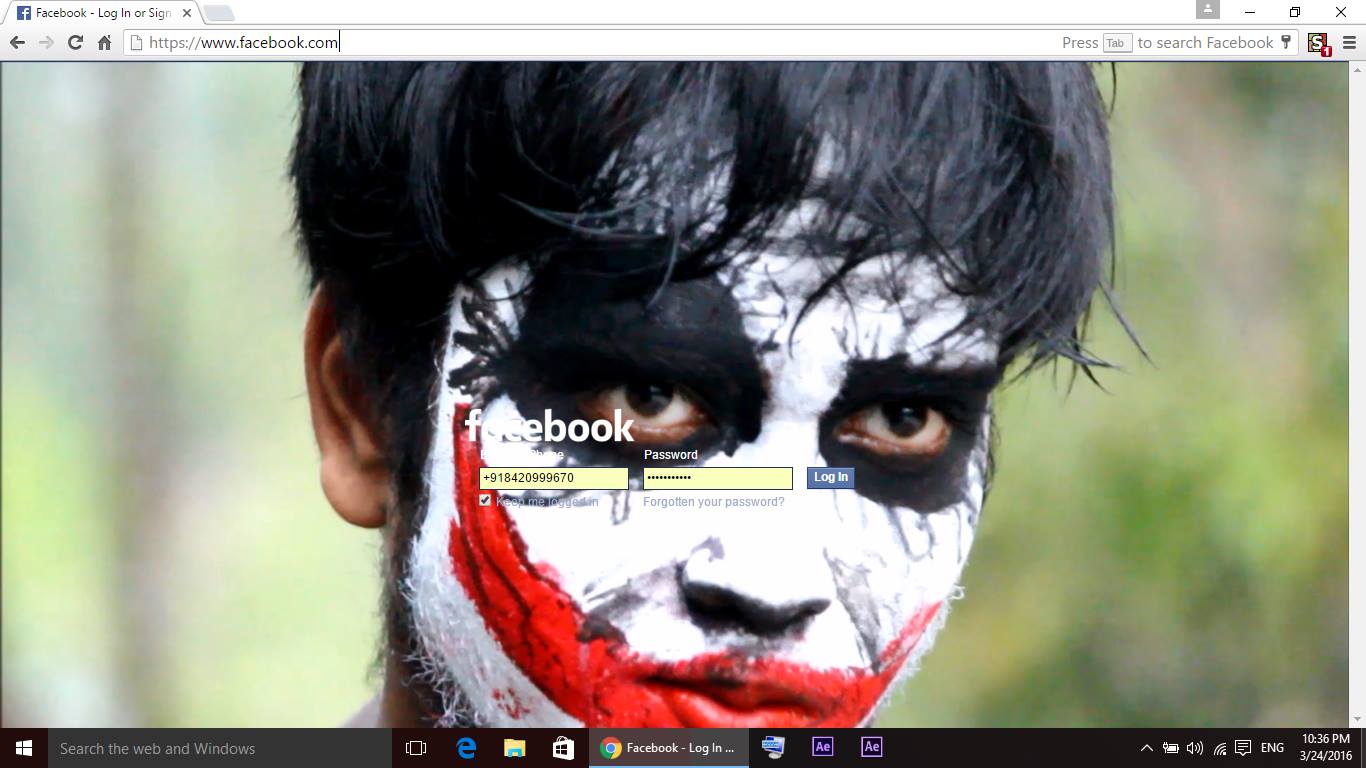Viewport: 1366px width, 768px height.
Task: Open File Explorer from taskbar
Action: pyautogui.click(x=514, y=748)
